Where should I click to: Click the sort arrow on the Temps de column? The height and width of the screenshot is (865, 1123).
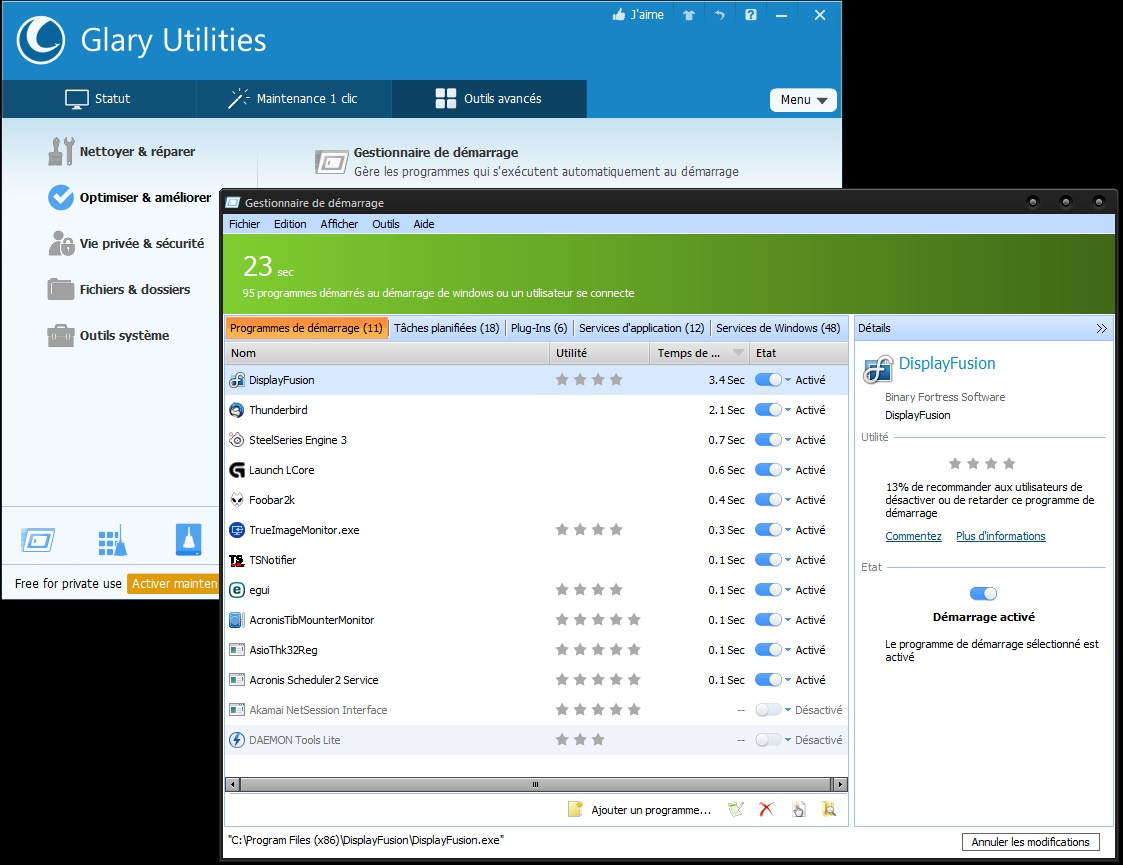tap(738, 353)
